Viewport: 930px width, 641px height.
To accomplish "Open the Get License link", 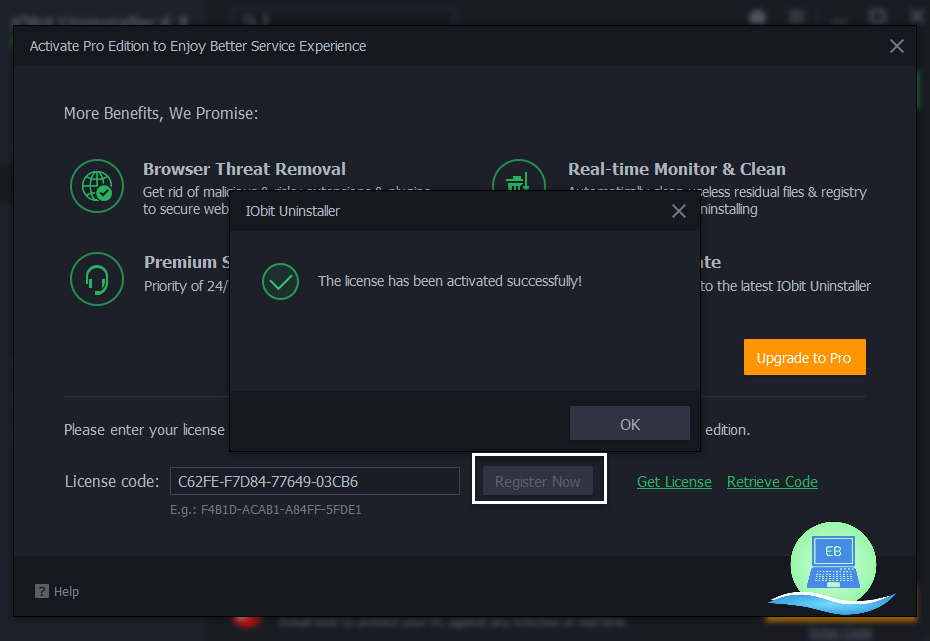I will (674, 481).
